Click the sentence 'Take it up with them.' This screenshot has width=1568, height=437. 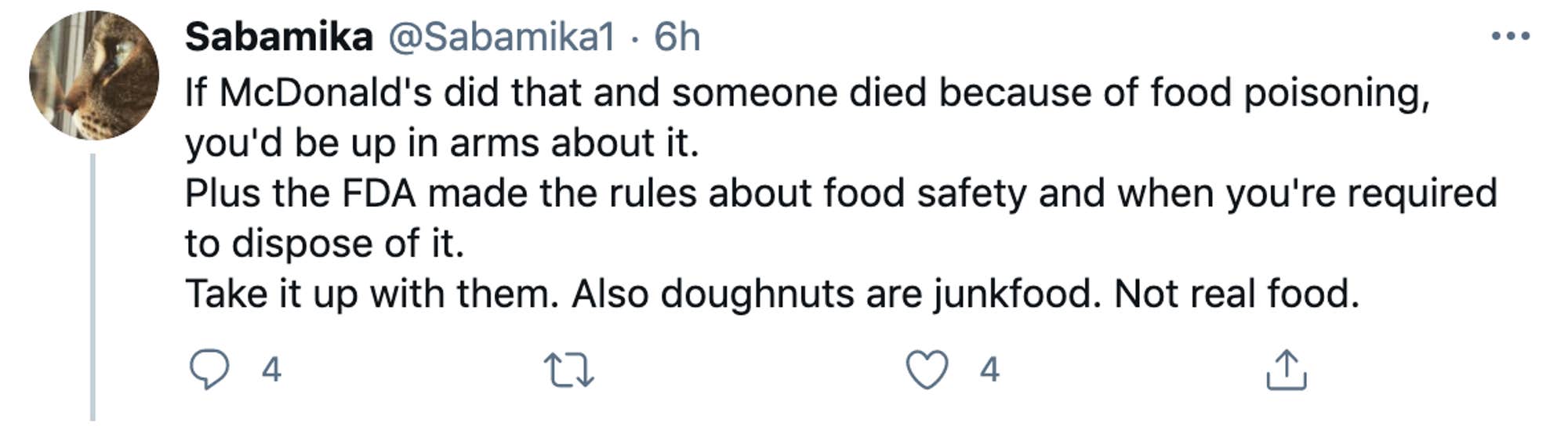pyautogui.click(x=372, y=294)
